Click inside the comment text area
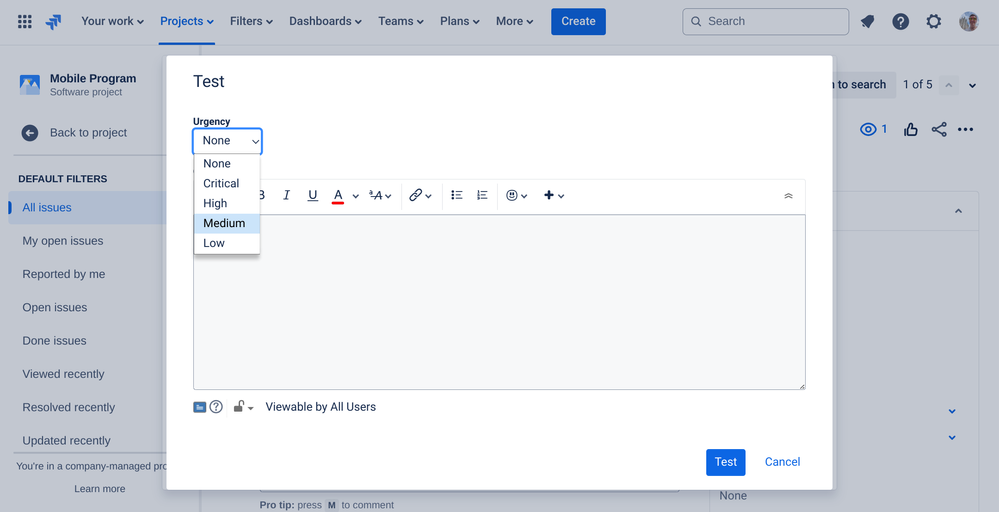Image resolution: width=999 pixels, height=512 pixels. click(x=499, y=302)
